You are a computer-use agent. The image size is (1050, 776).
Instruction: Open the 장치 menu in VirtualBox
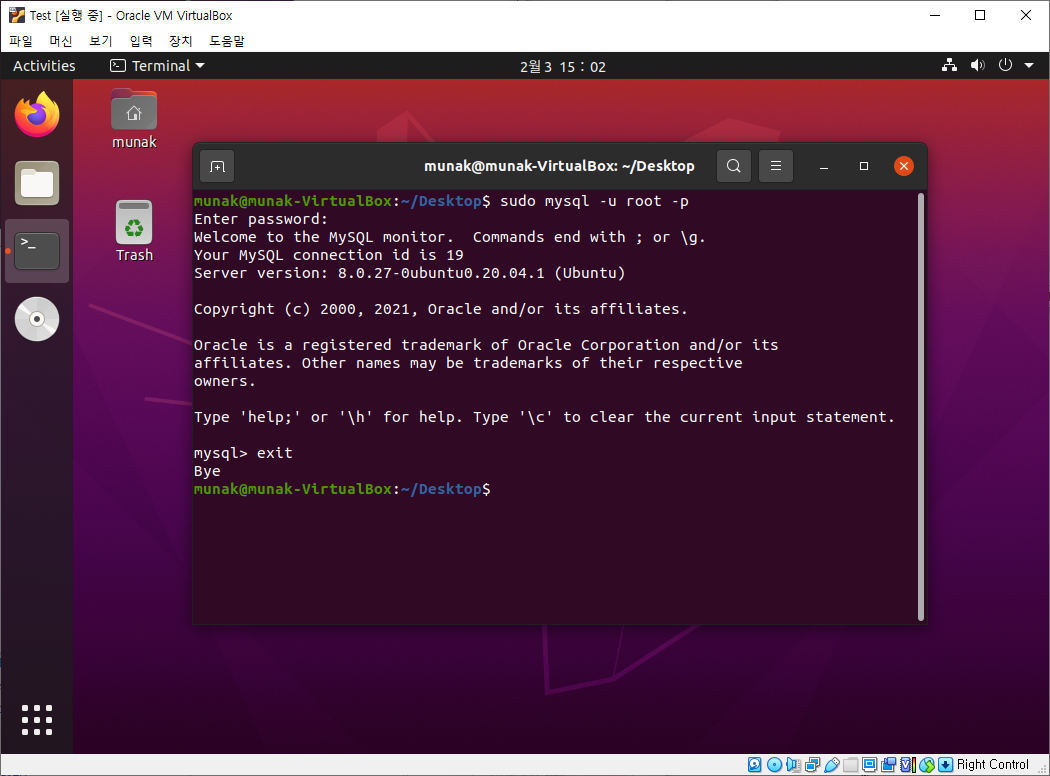(180, 41)
